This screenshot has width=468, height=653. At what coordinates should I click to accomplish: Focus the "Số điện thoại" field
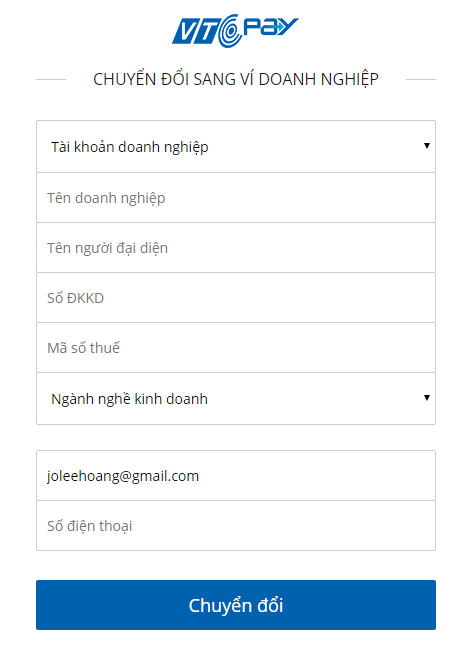coord(236,526)
